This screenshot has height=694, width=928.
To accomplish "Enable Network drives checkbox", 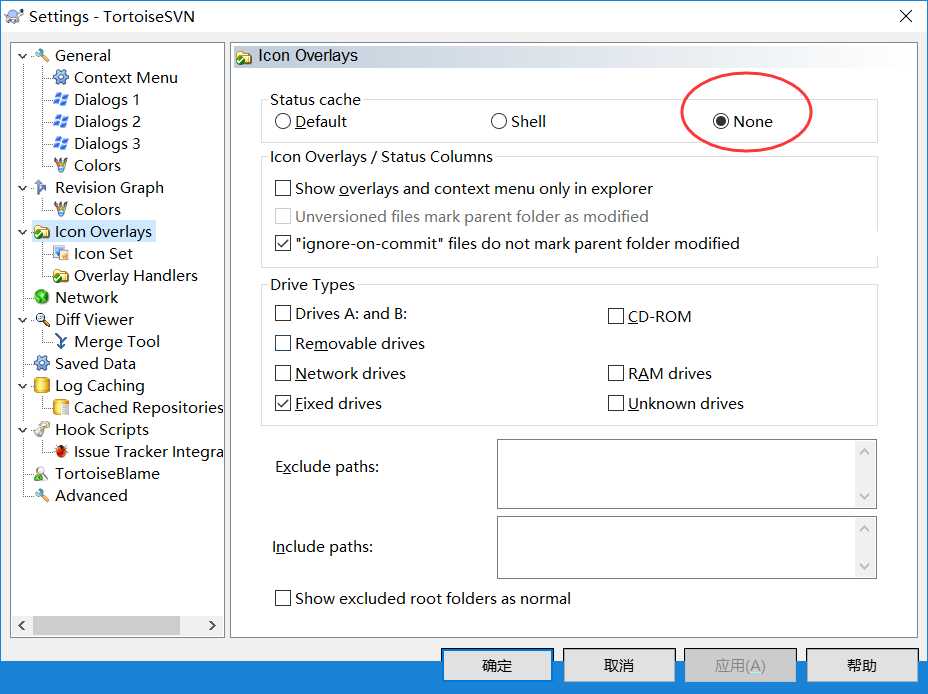I will 283,373.
